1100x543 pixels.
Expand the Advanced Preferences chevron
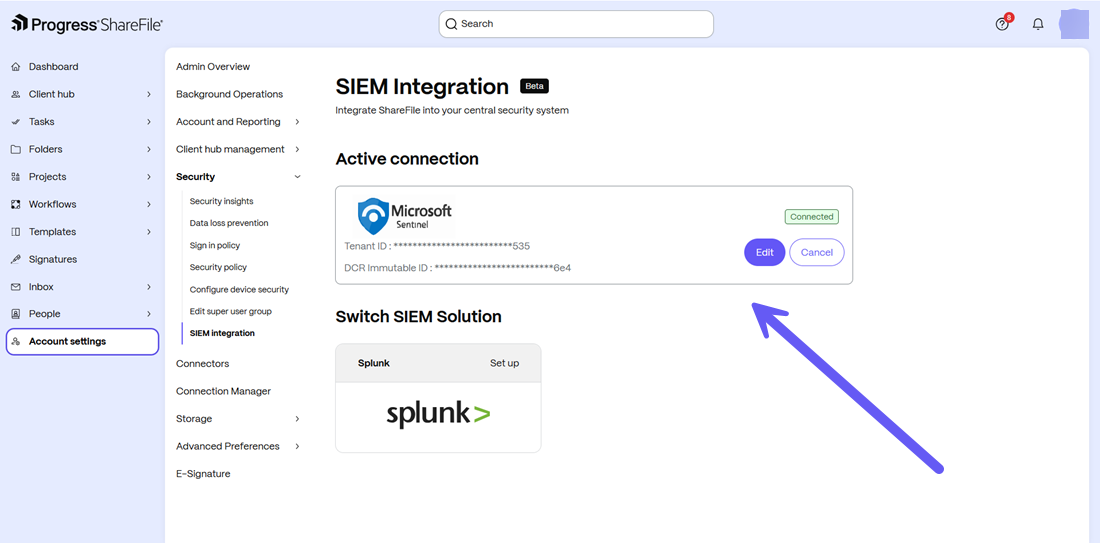coord(297,446)
